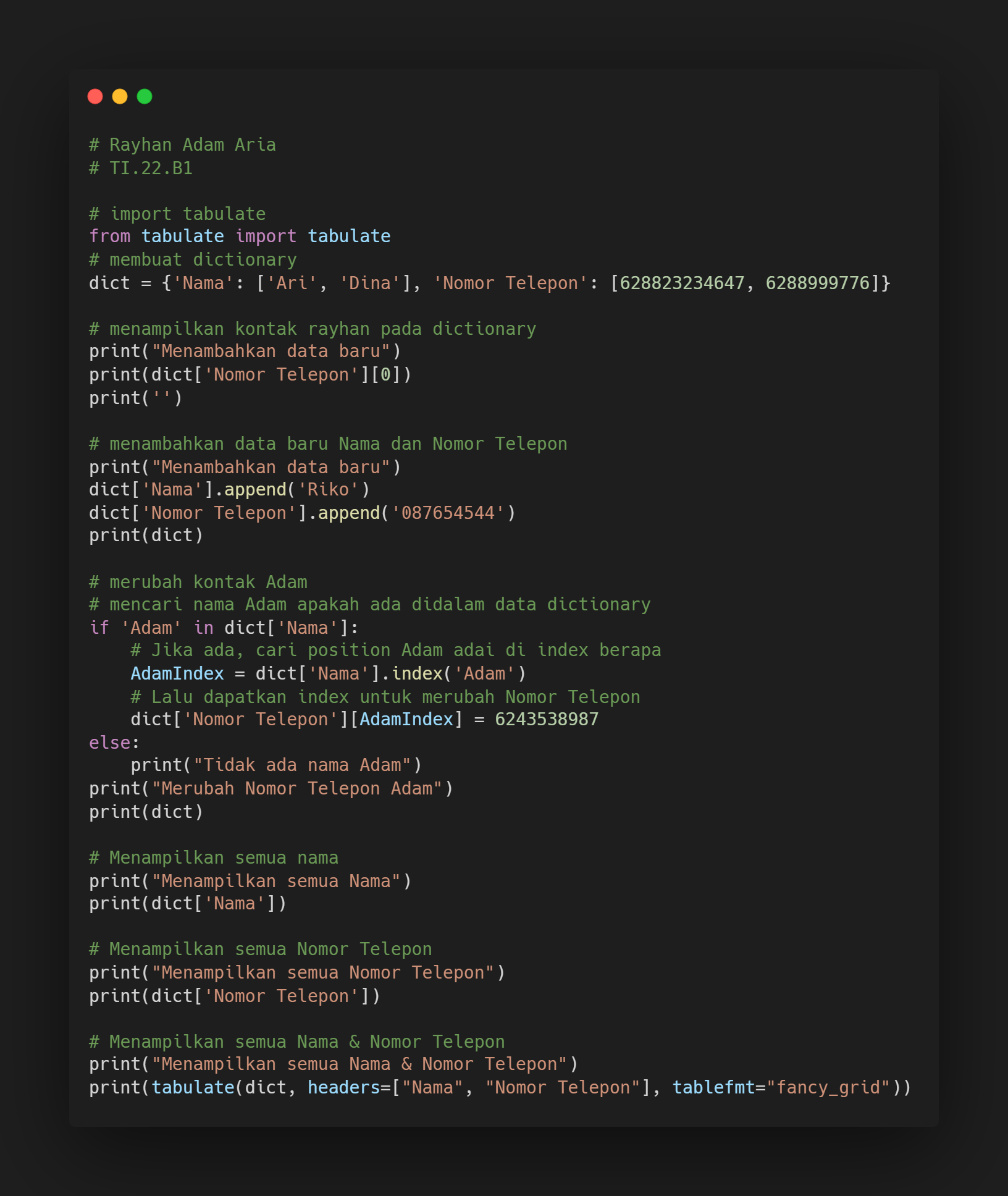The image size is (1008, 1196).
Task: Click the 'fancy_grid' format string
Action: coord(825,1087)
